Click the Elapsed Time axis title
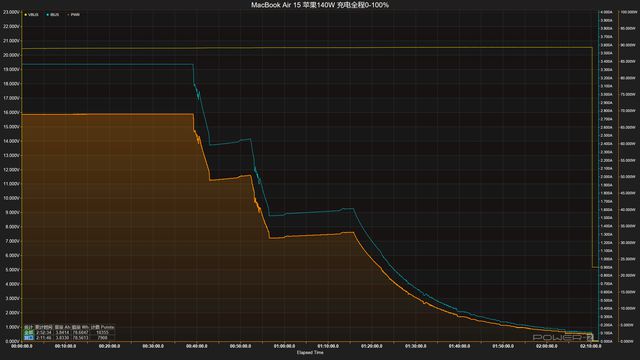The height and width of the screenshot is (360, 640). pos(310,353)
